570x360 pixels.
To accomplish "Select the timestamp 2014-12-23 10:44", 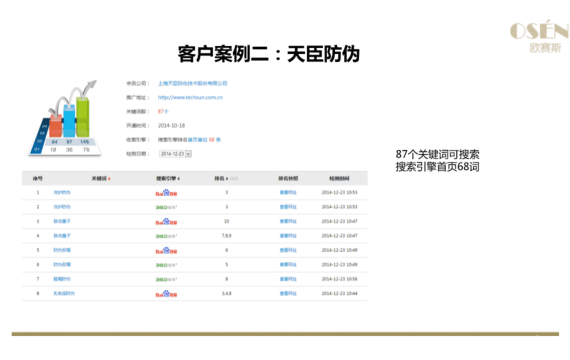I will [340, 293].
